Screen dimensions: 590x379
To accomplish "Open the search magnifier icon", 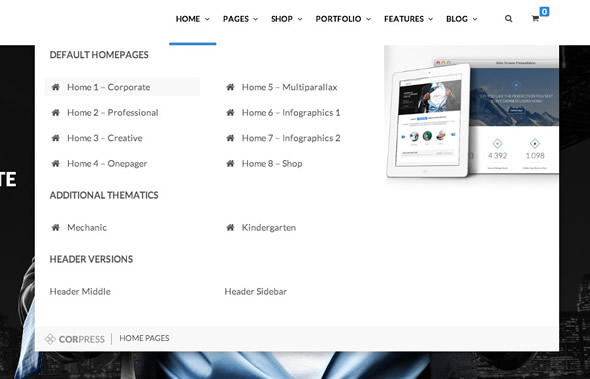I will (508, 18).
